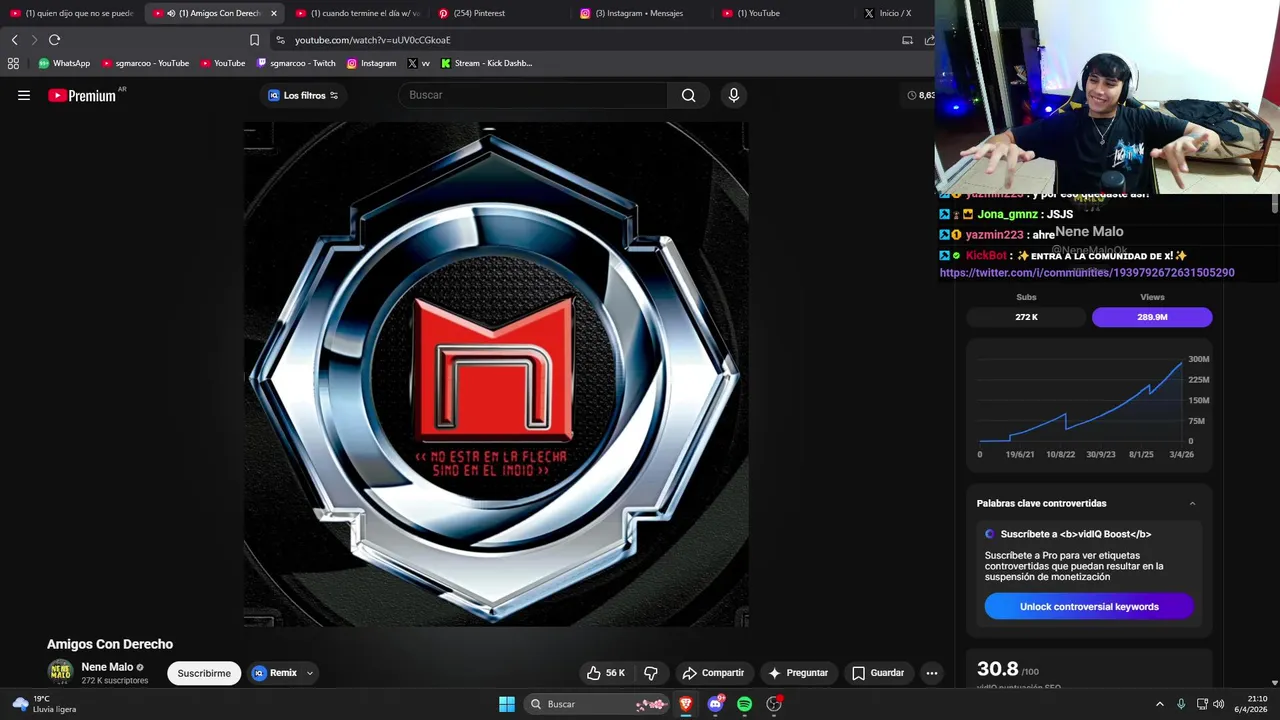Bookmark this page with the bookmark icon
Viewport: 1280px width, 720px height.
click(254, 40)
